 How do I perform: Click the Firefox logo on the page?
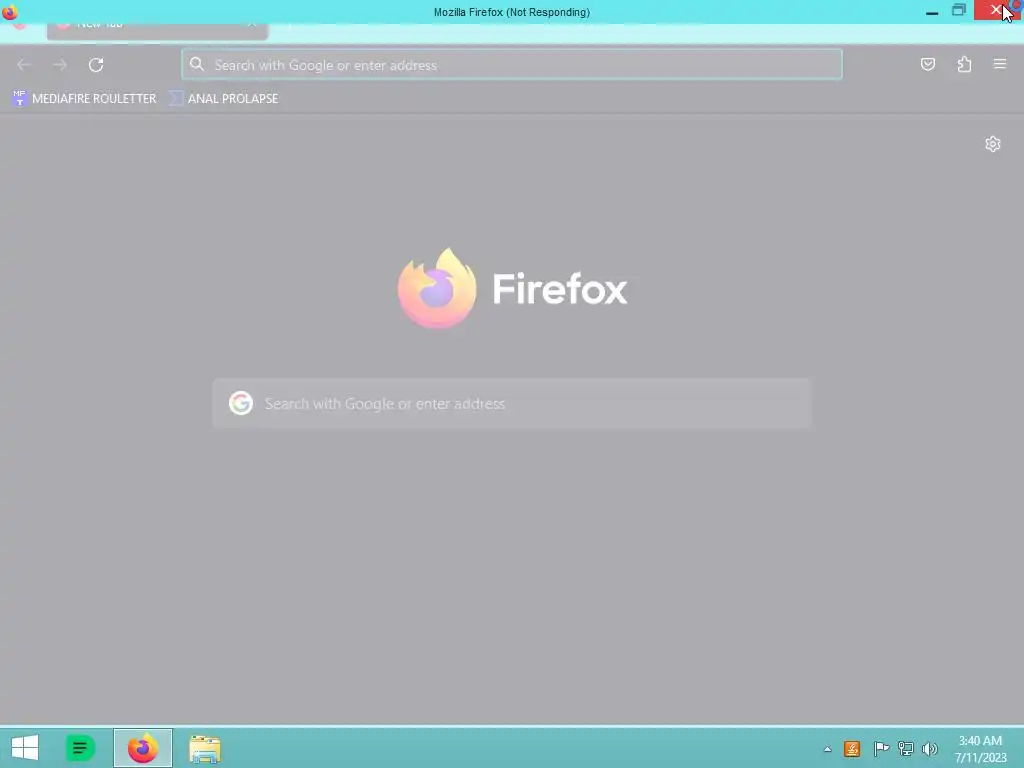click(437, 288)
